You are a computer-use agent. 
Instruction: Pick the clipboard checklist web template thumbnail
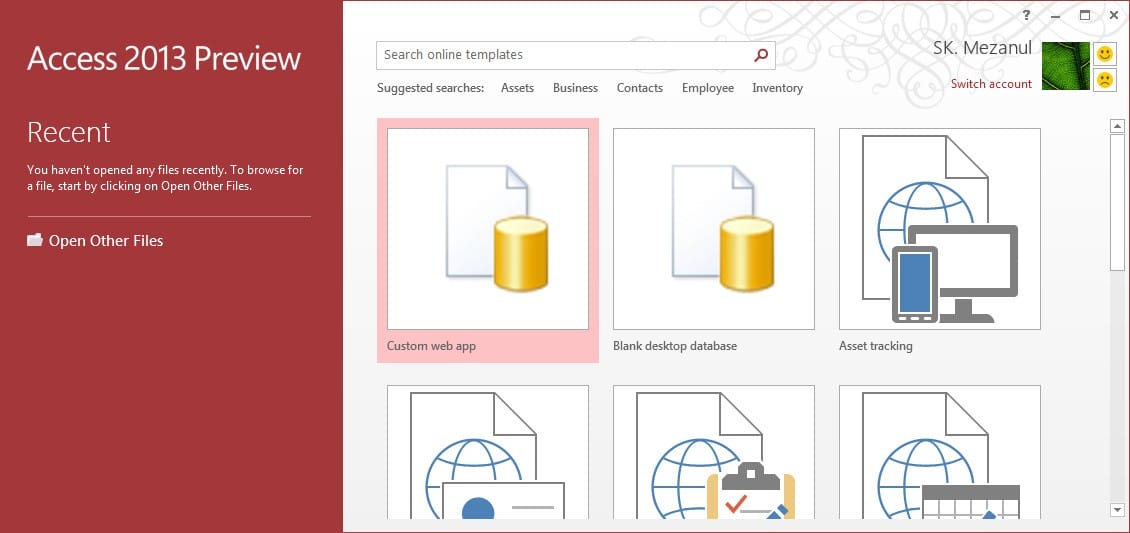click(x=713, y=452)
